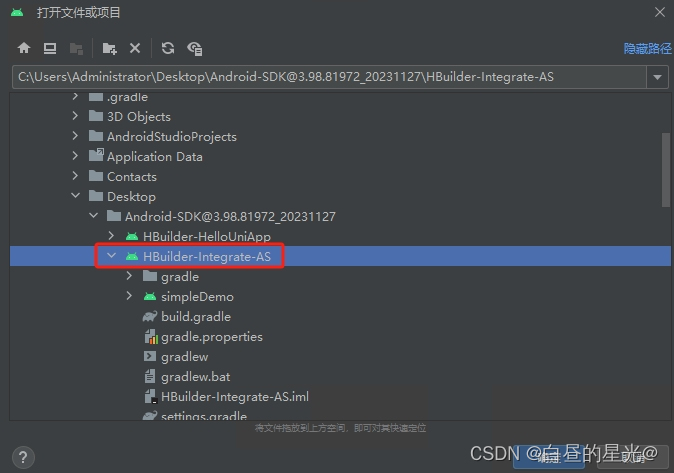
Task: Click into the path input field
Action: pos(329,77)
